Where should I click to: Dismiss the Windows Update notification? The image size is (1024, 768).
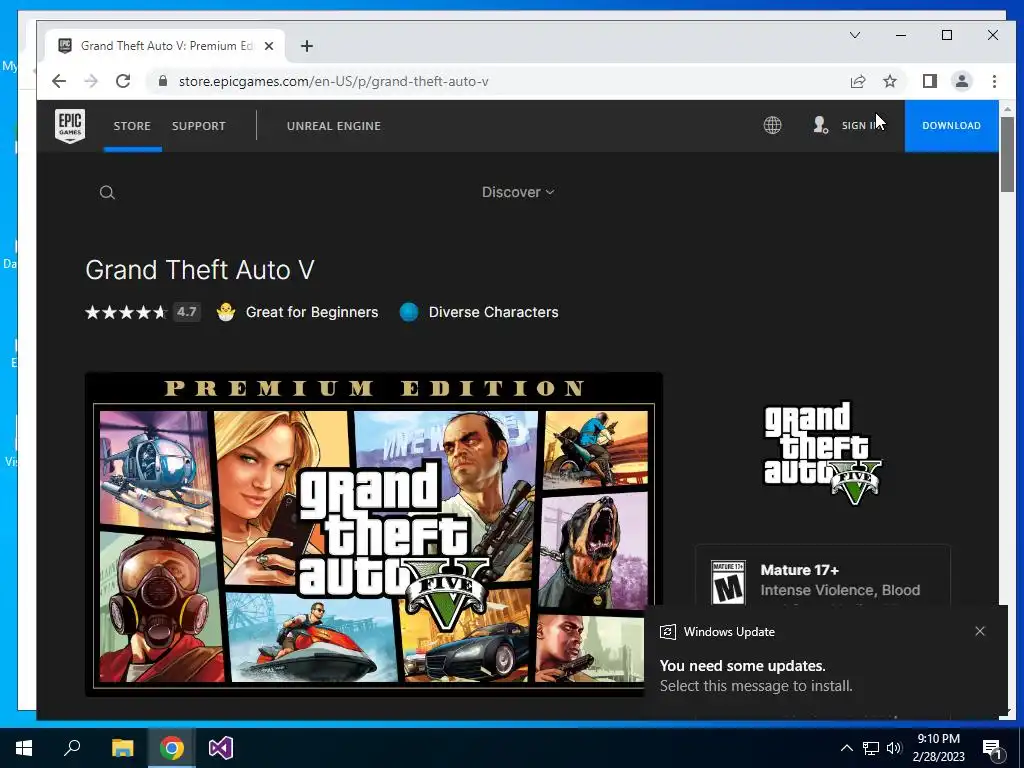(980, 631)
